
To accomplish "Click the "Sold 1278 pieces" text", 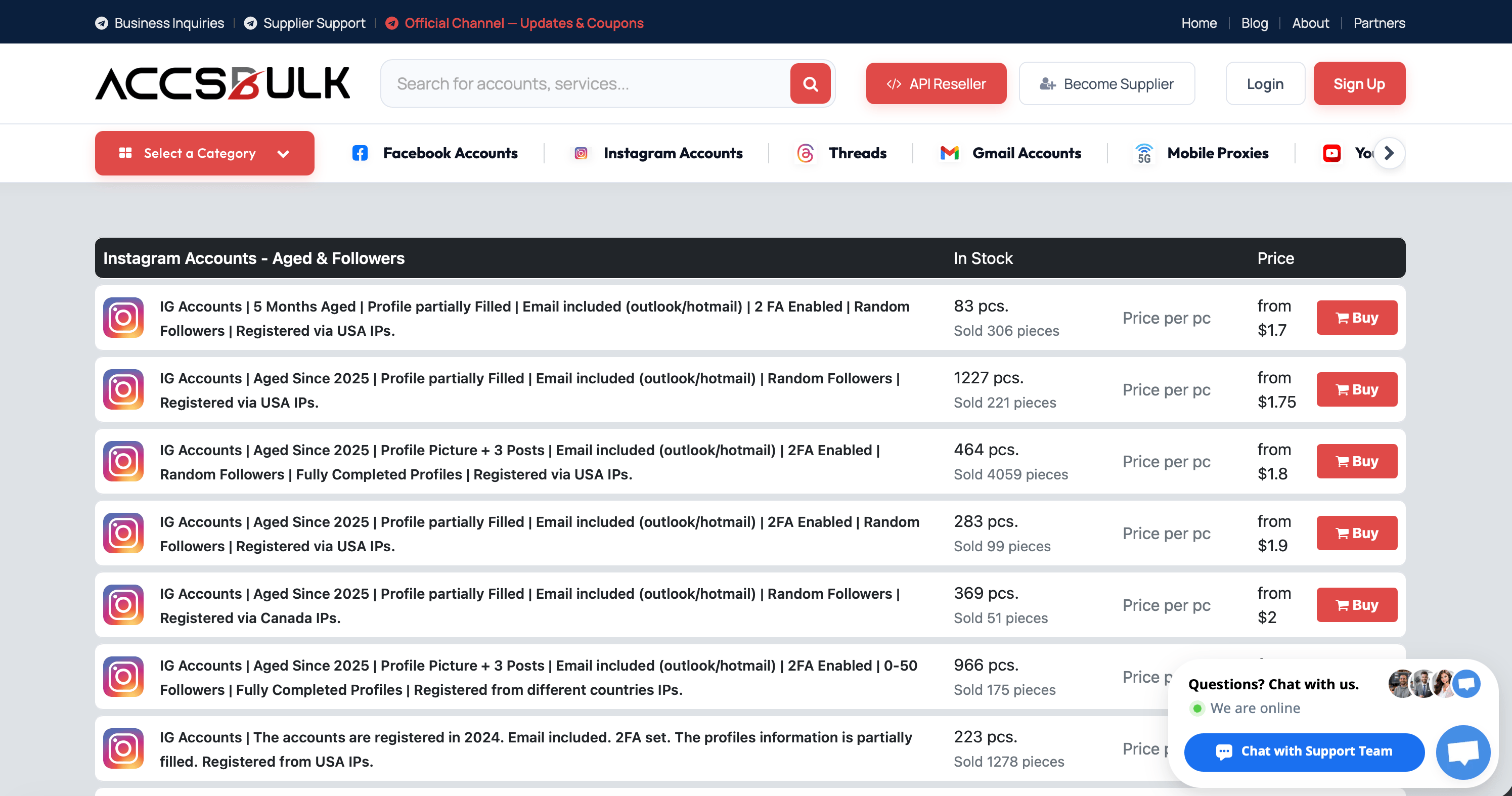I will 1008,762.
